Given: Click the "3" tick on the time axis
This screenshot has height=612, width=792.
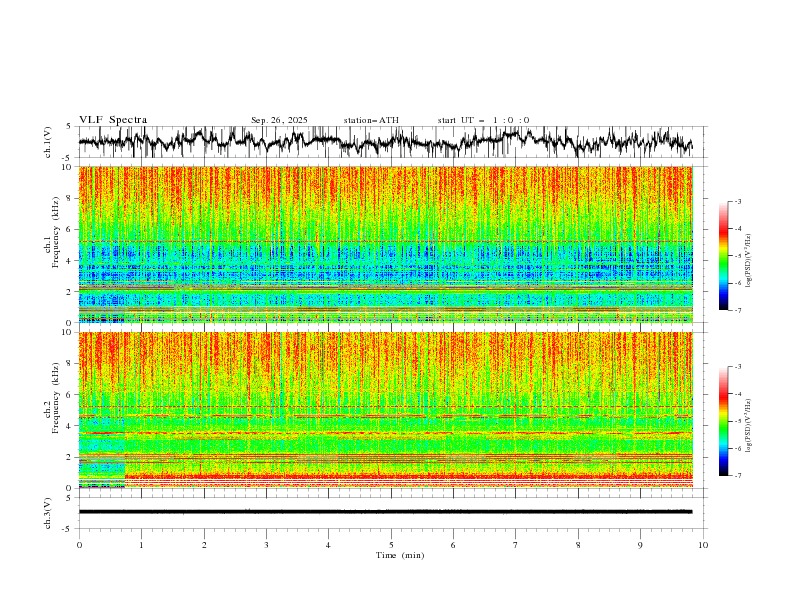Looking at the screenshot, I should (x=266, y=545).
